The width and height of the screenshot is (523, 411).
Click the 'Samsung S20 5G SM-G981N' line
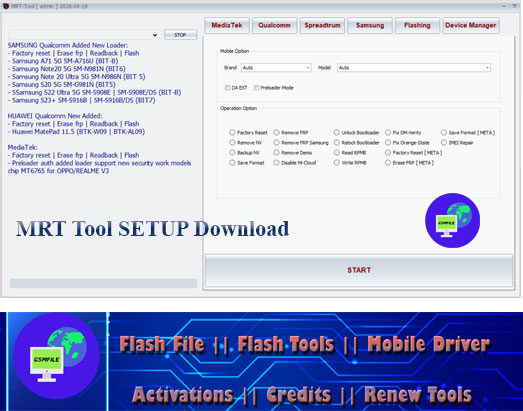coord(62,84)
